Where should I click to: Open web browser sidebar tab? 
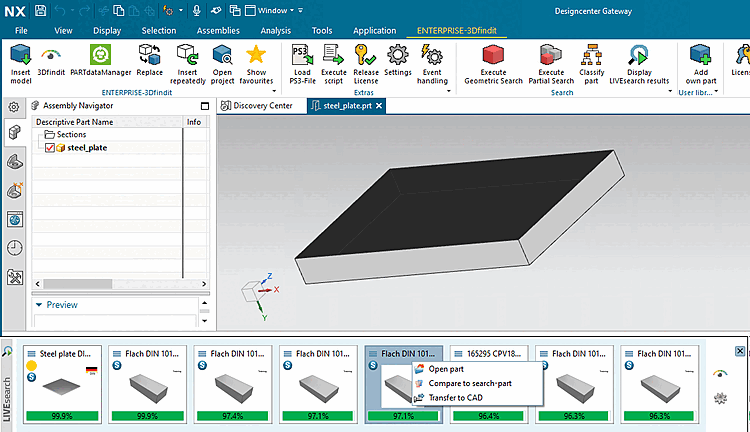[x=15, y=220]
